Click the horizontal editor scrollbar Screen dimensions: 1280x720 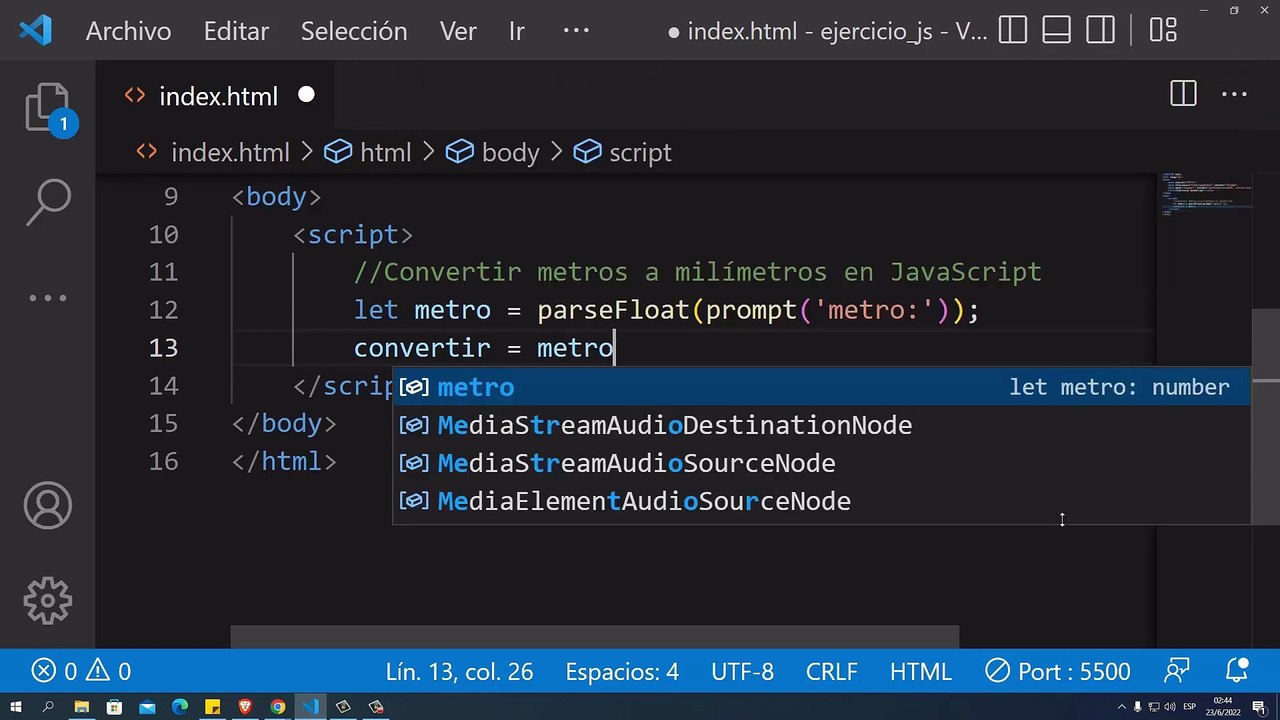pyautogui.click(x=595, y=637)
